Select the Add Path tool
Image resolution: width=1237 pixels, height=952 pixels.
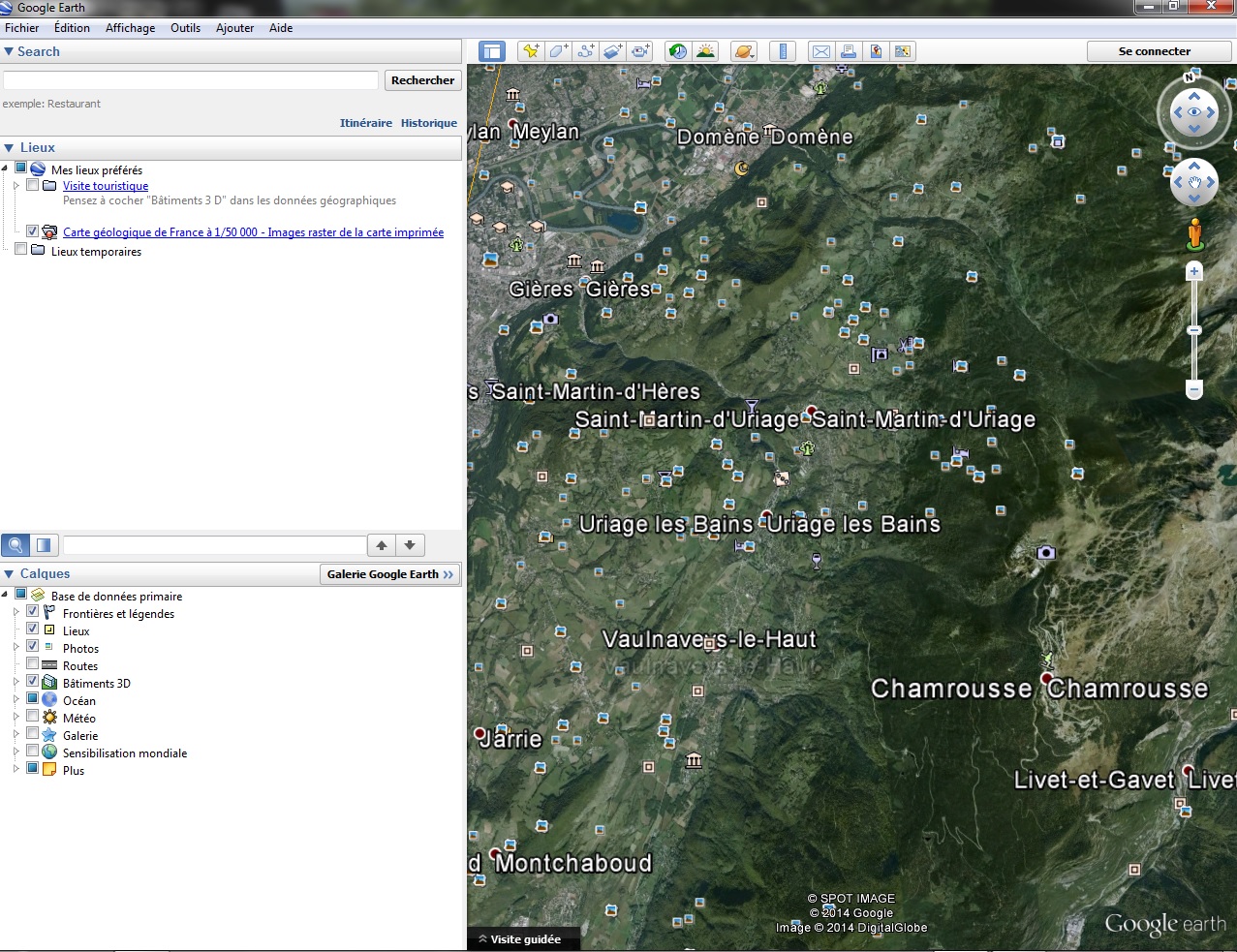585,51
